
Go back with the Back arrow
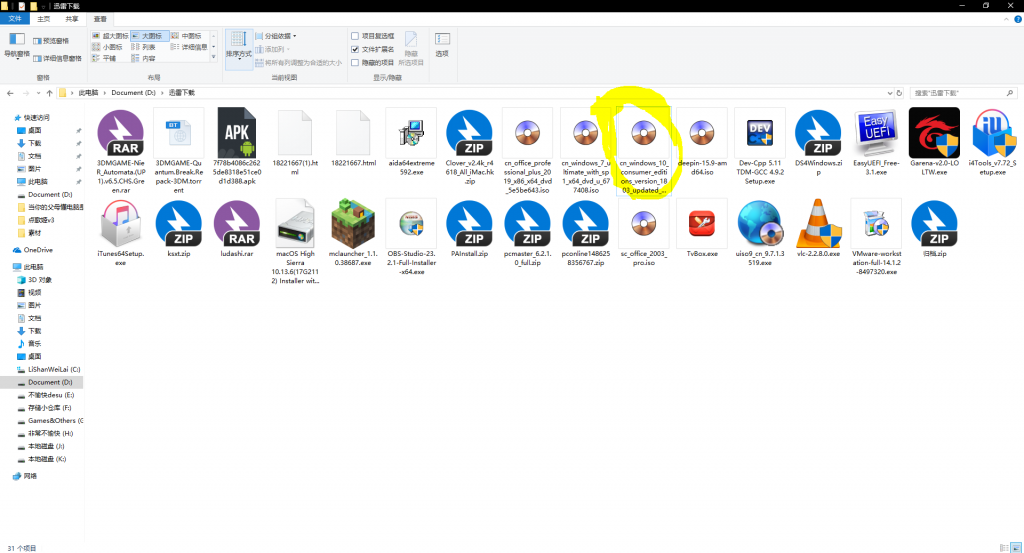tap(10, 93)
